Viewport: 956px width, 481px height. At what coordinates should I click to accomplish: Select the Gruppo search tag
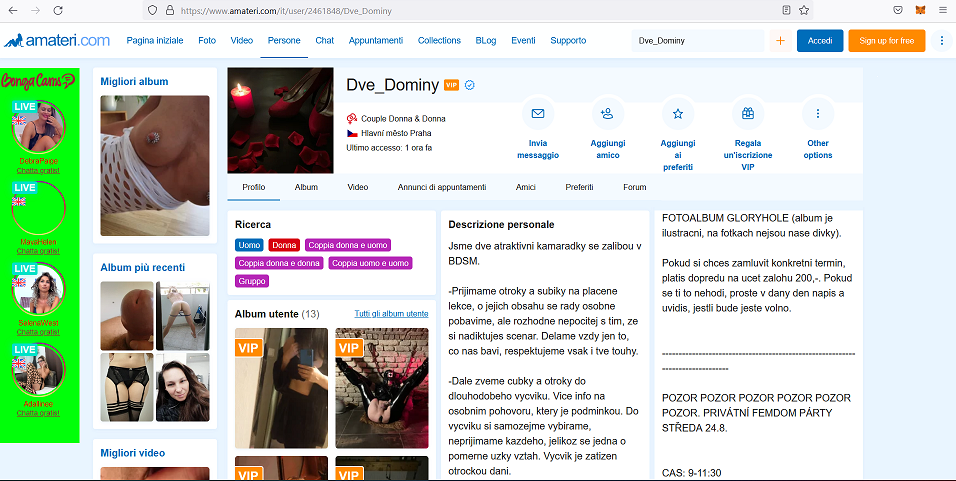point(252,281)
